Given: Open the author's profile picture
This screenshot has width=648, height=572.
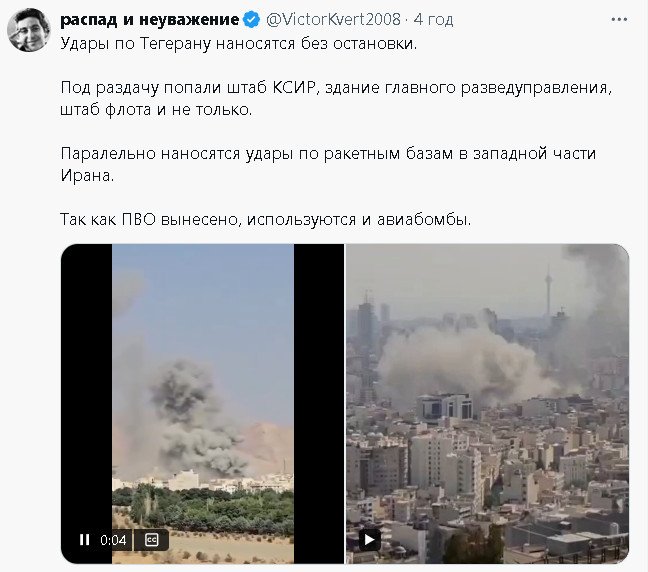Looking at the screenshot, I should point(29,30).
